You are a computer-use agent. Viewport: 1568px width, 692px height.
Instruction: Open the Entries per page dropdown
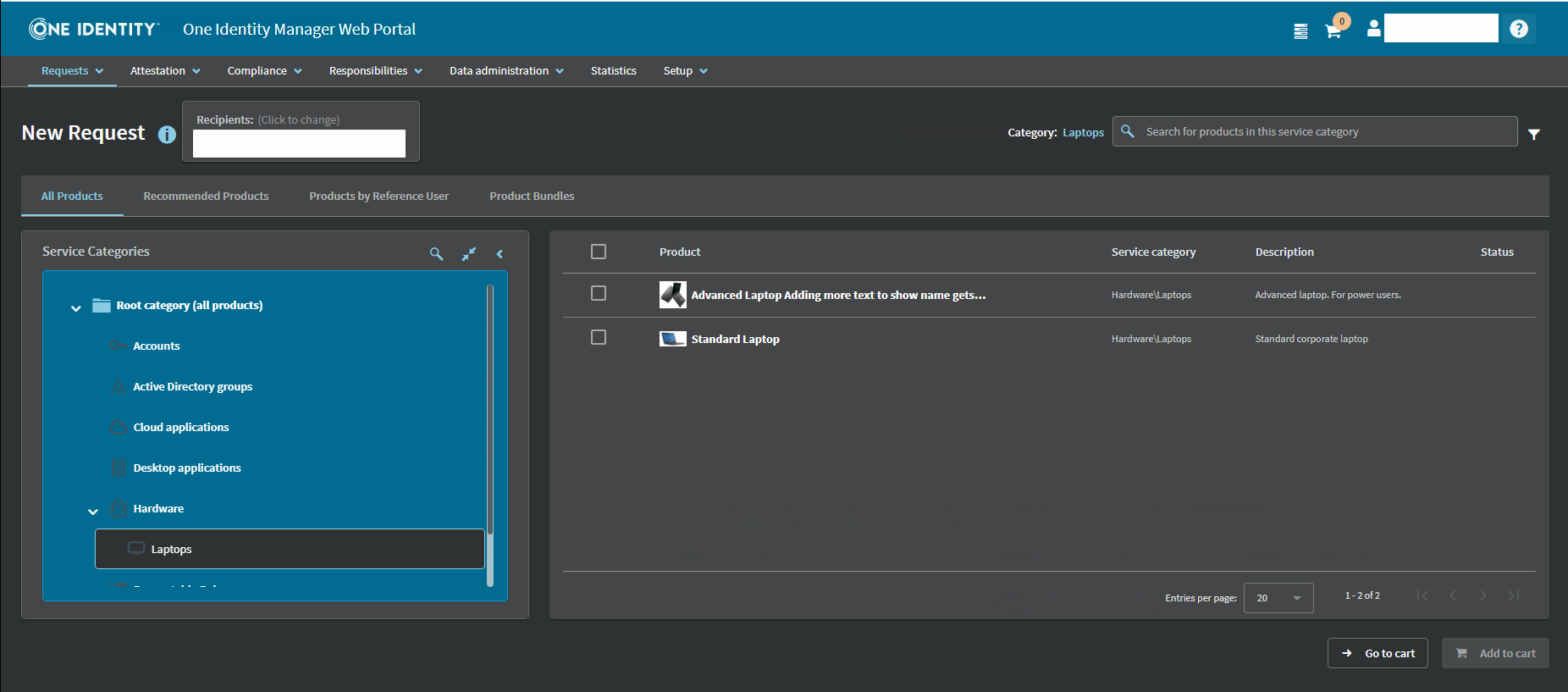[1278, 598]
